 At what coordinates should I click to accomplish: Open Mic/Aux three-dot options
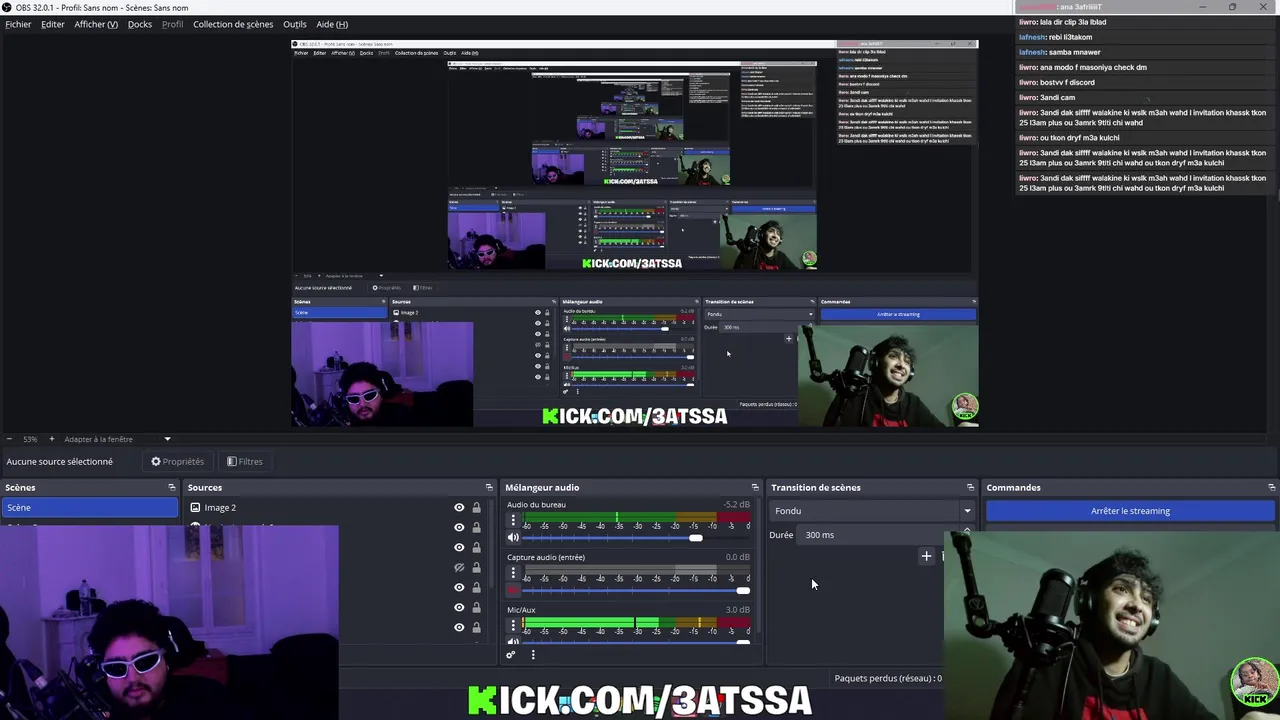point(513,625)
